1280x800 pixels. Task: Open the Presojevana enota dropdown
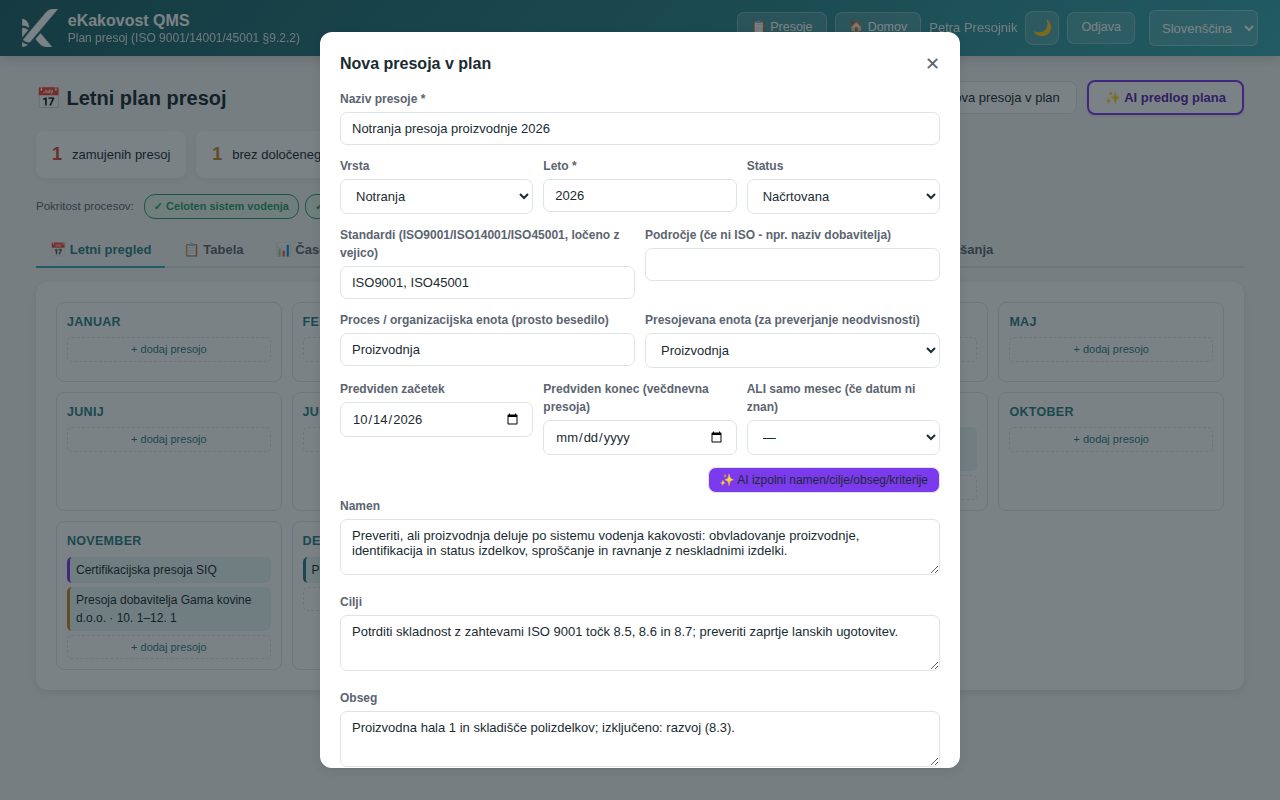pos(792,351)
